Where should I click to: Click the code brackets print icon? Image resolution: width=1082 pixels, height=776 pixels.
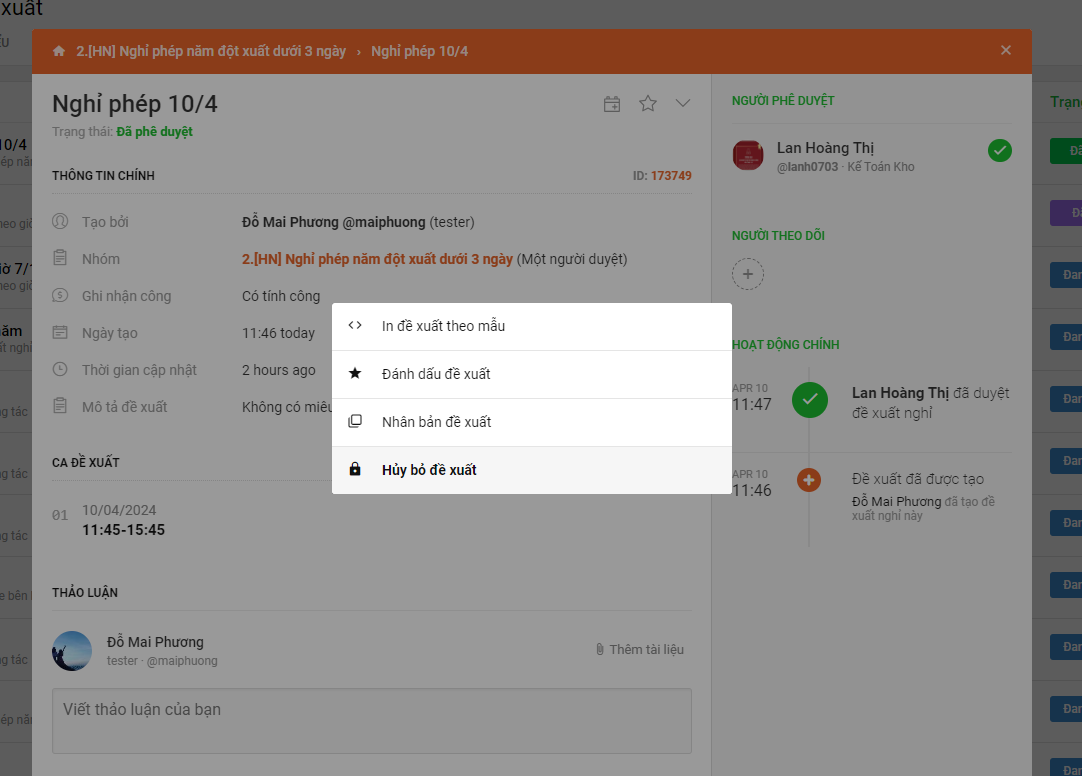(355, 325)
